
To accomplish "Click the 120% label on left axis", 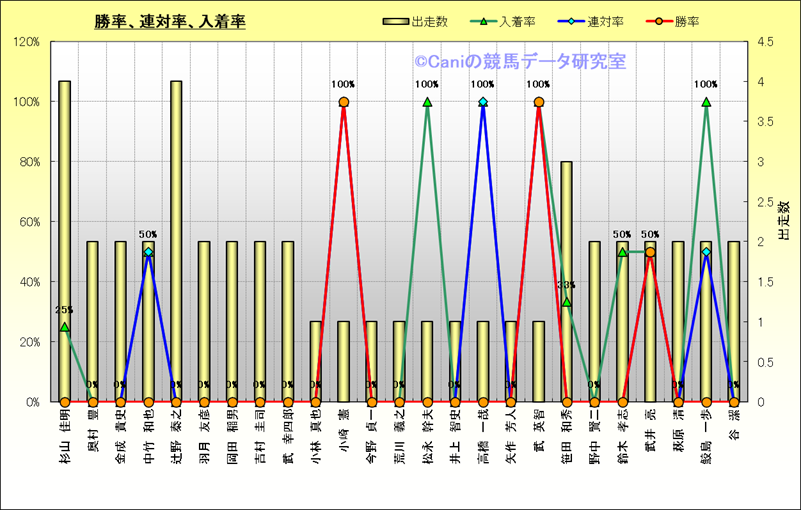I will [x=26, y=42].
